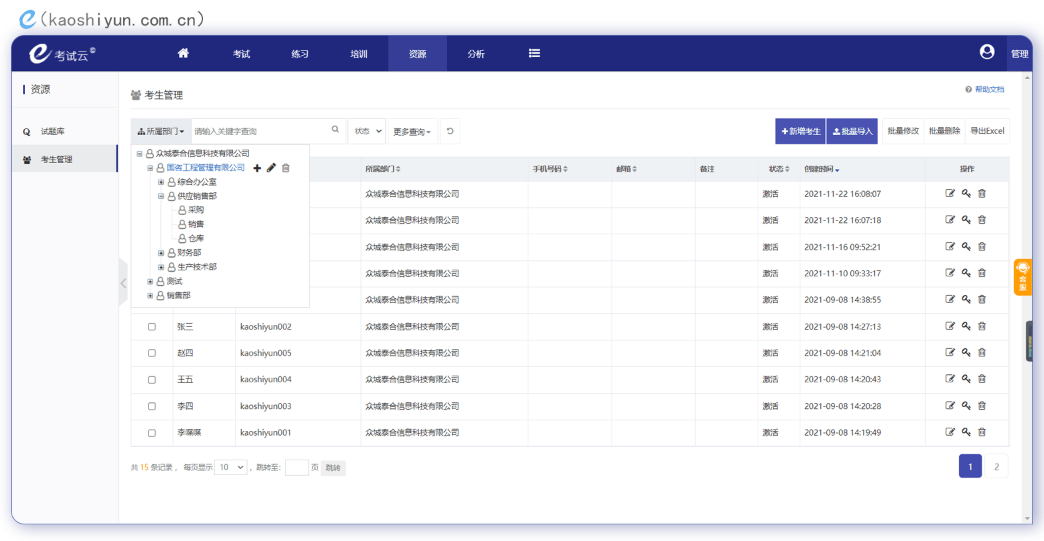Click the 批量删除 button
The image size is (1044, 541).
click(x=944, y=131)
